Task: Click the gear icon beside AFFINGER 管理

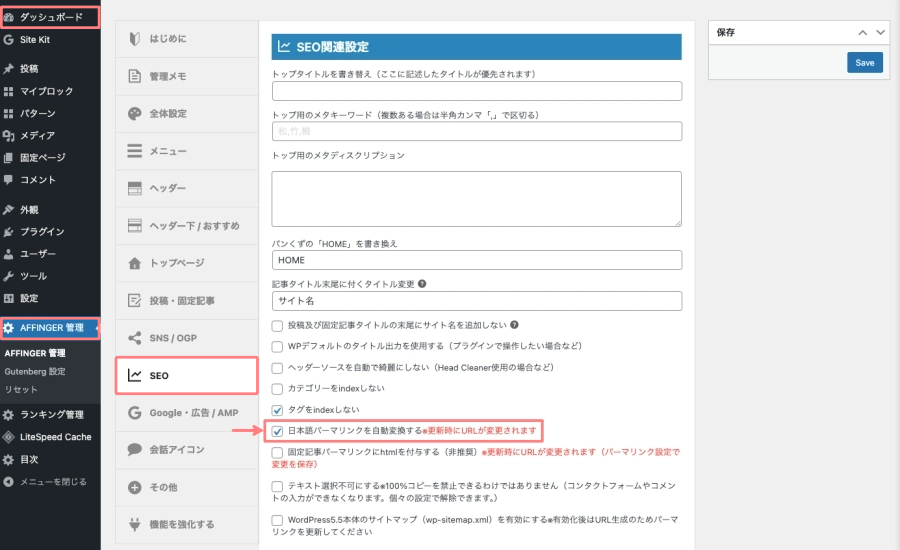Action: (9, 328)
